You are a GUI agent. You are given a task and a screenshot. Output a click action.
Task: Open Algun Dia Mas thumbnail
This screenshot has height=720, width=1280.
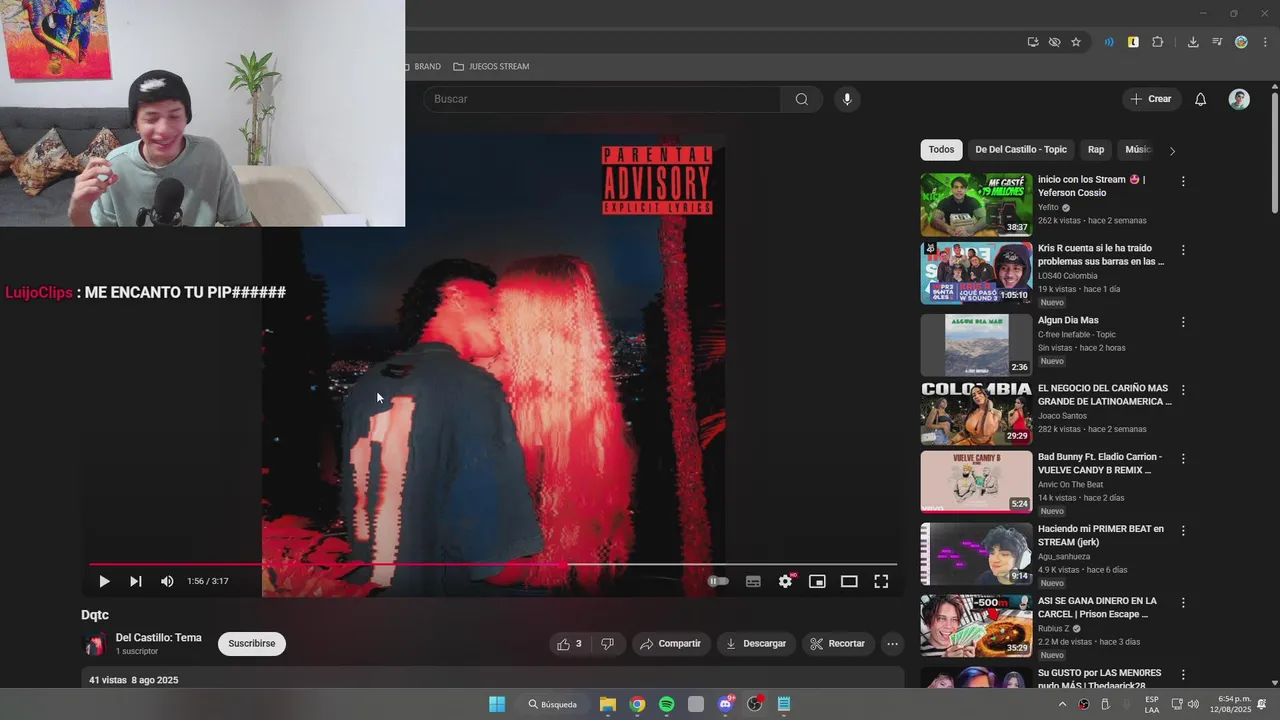tap(976, 345)
